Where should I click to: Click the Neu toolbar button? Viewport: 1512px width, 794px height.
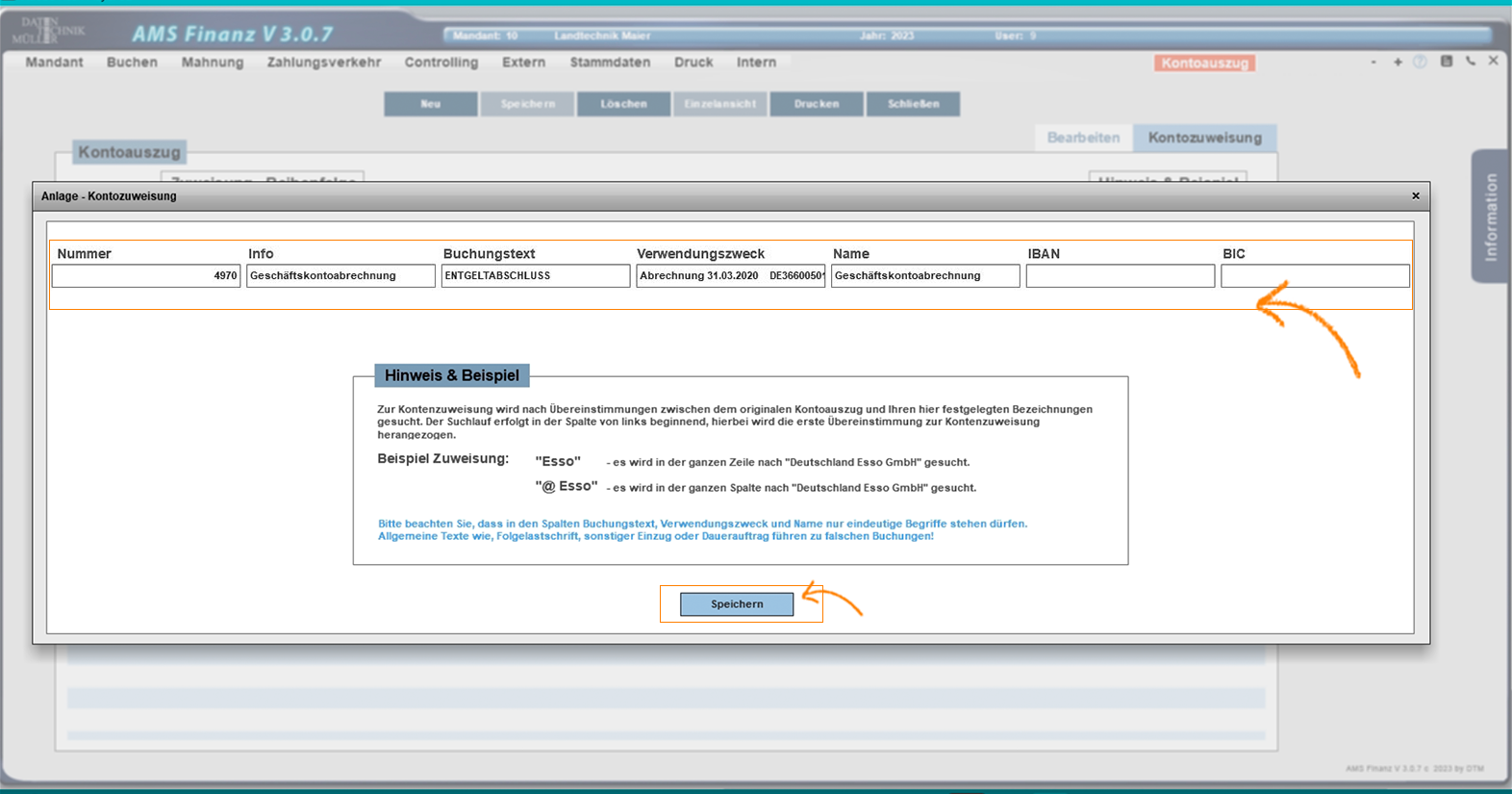pos(431,104)
